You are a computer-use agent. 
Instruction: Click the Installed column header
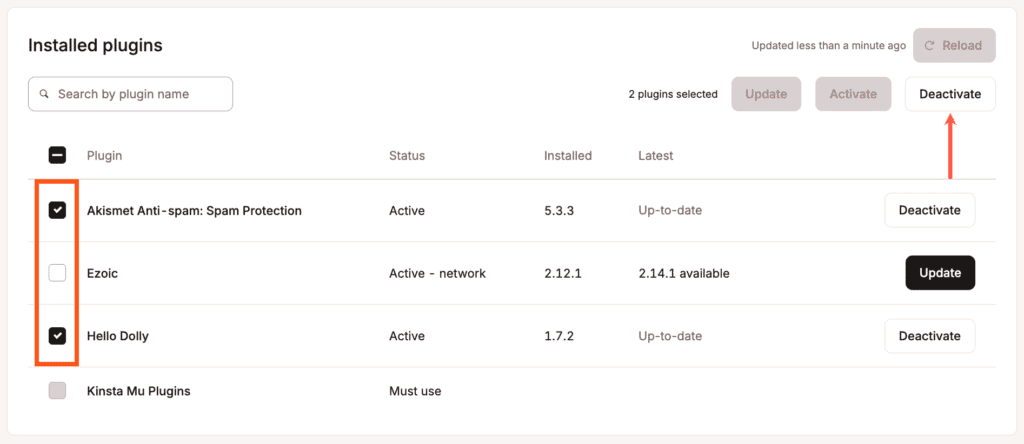(567, 156)
